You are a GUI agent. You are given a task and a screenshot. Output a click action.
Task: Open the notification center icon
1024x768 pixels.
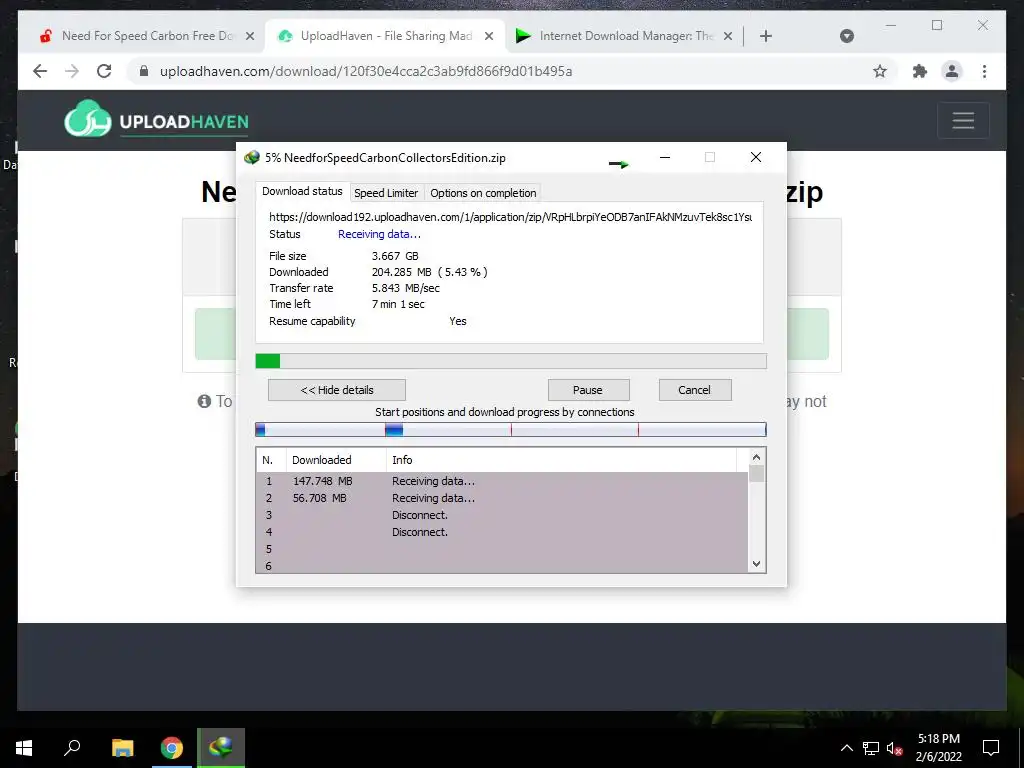pos(991,748)
